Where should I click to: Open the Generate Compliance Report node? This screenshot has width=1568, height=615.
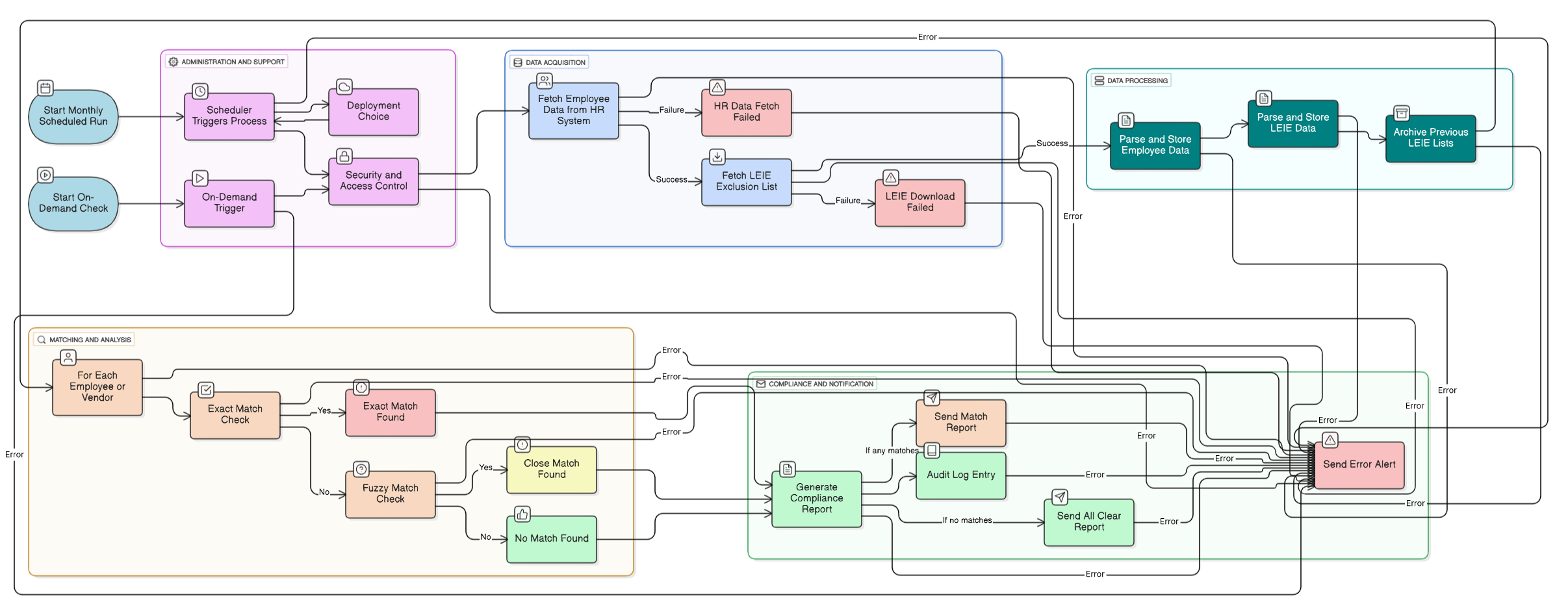pyautogui.click(x=816, y=499)
